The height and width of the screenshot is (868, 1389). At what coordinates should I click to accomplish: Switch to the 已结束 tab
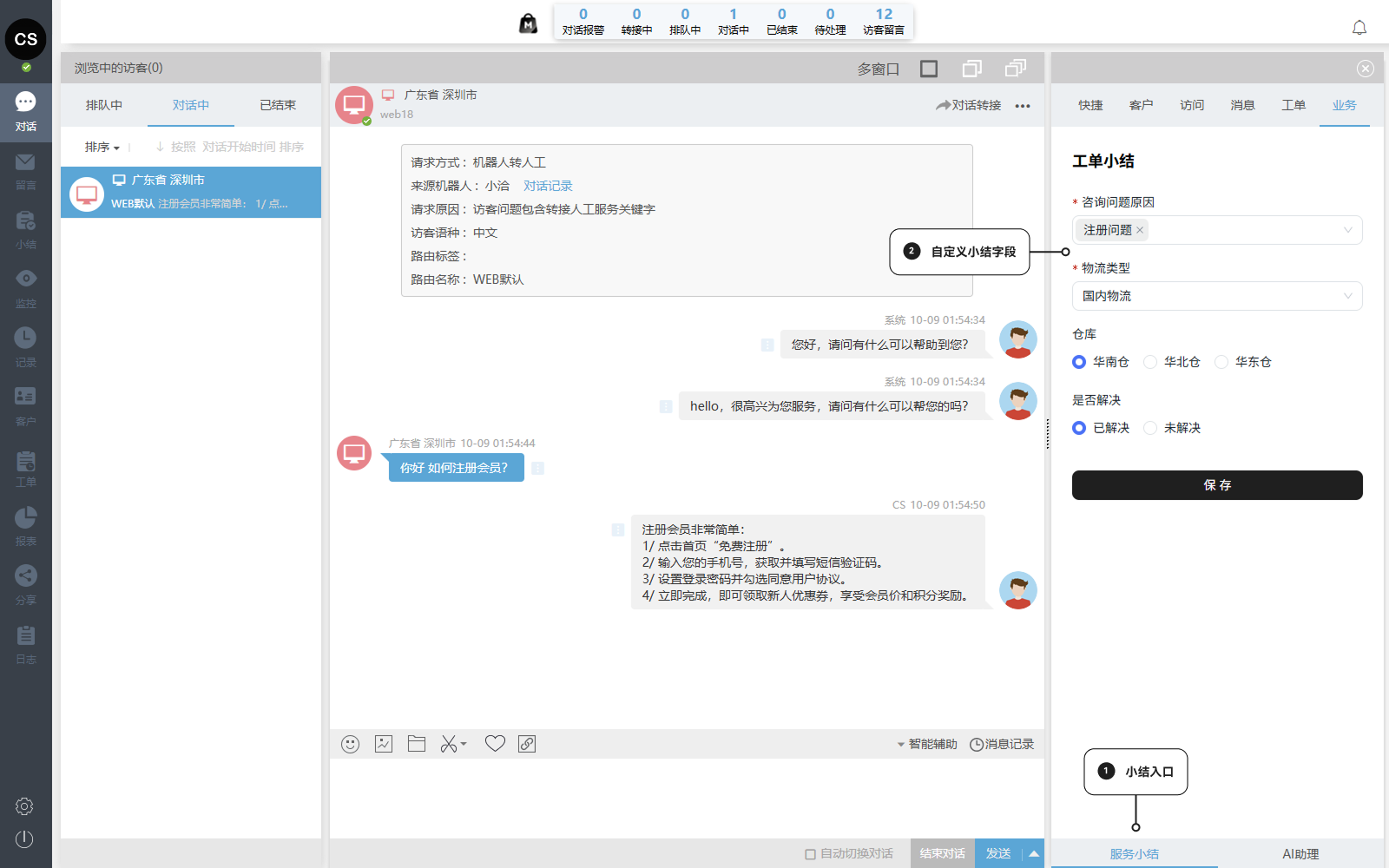278,105
